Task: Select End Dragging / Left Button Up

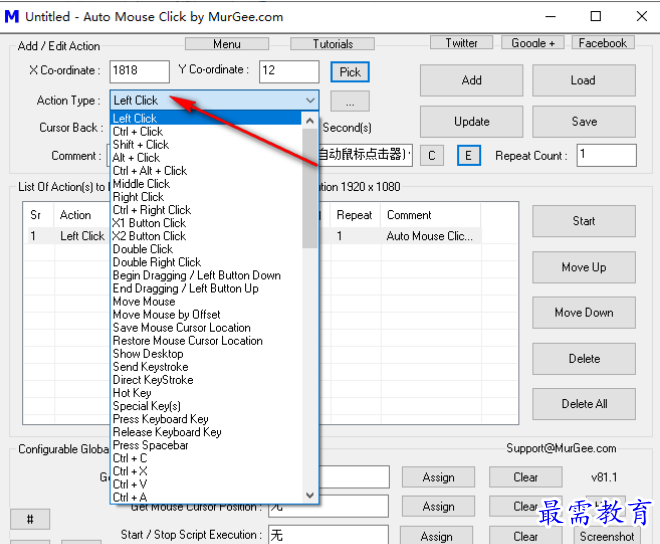Action: point(206,288)
